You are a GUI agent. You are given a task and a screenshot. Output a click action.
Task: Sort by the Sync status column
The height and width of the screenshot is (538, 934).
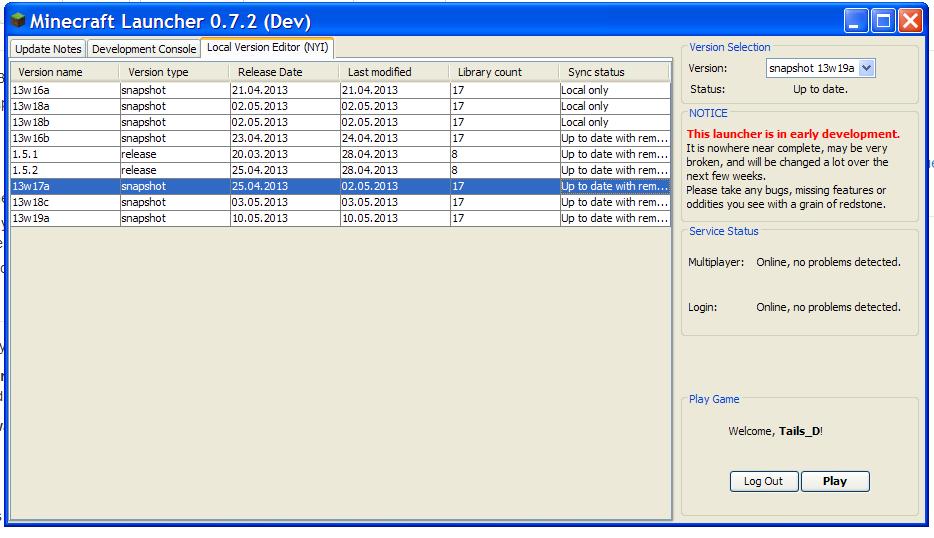[613, 72]
